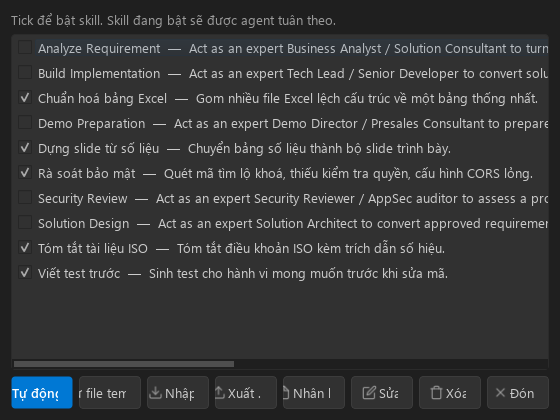The image size is (560, 420).
Task: Click the export icon on Xuất button
Action: pyautogui.click(x=220, y=393)
